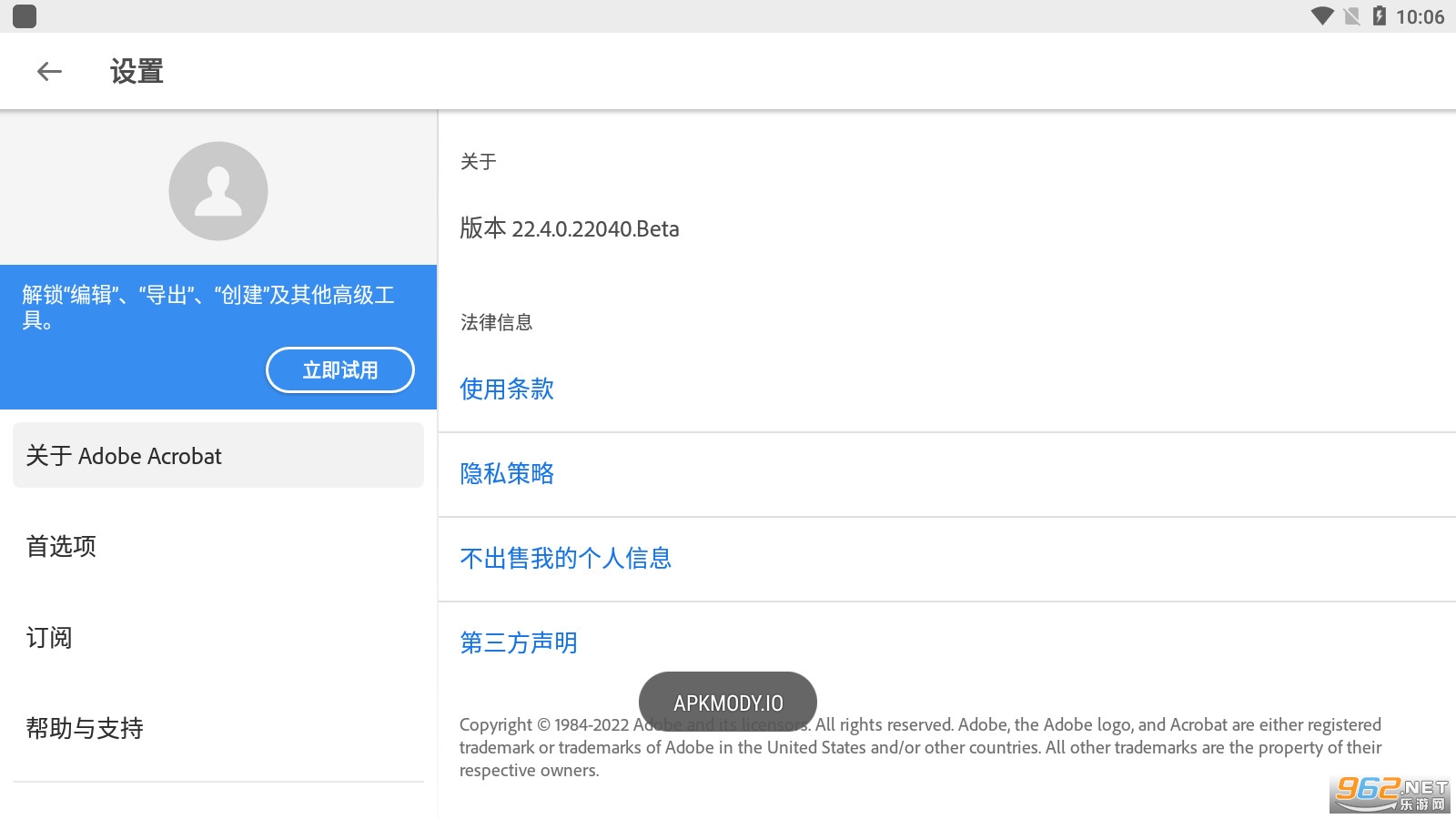Open the 使用条款 link
1456x819 pixels.
507,389
